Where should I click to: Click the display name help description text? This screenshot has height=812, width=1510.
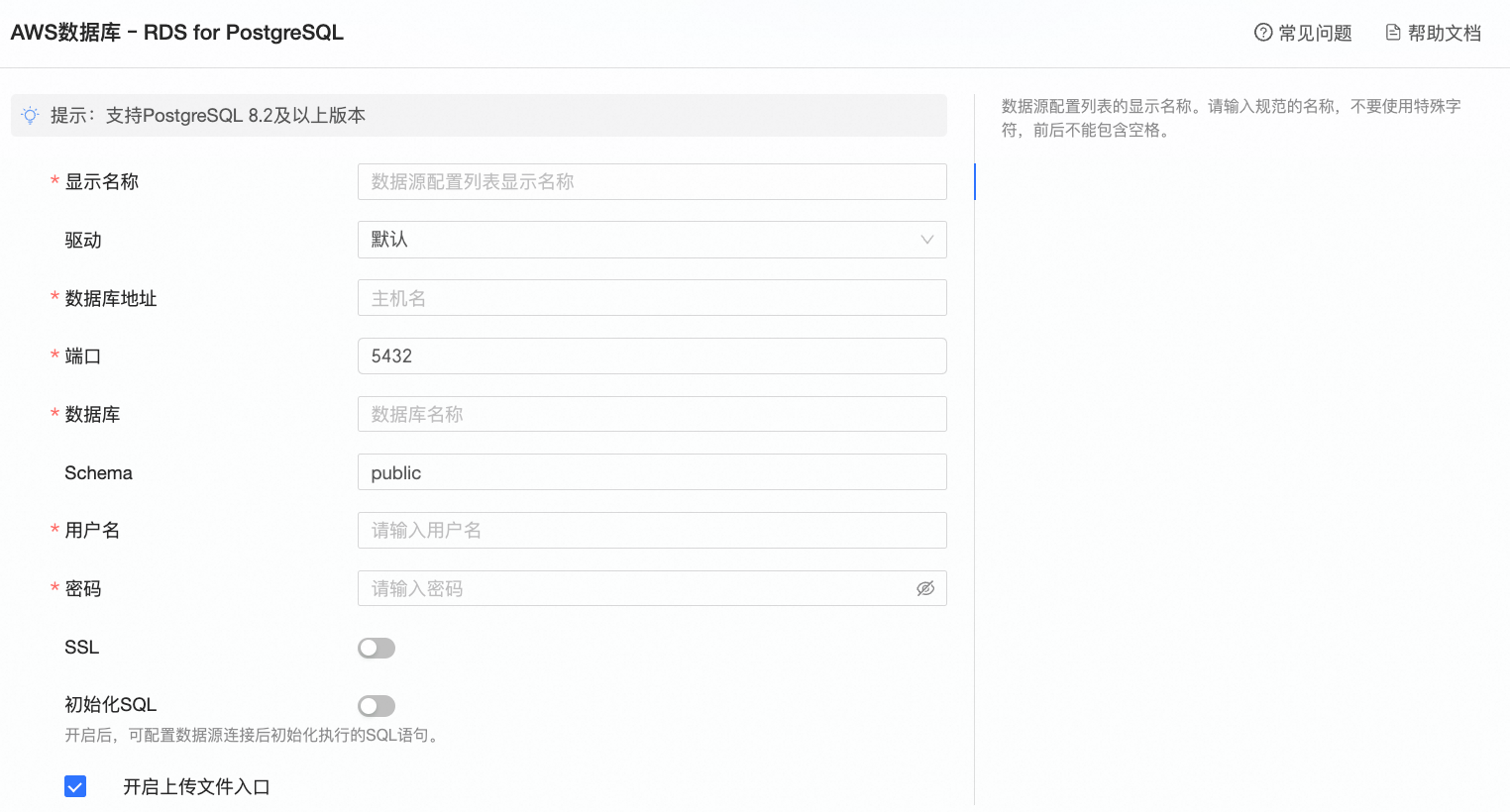click(1232, 118)
